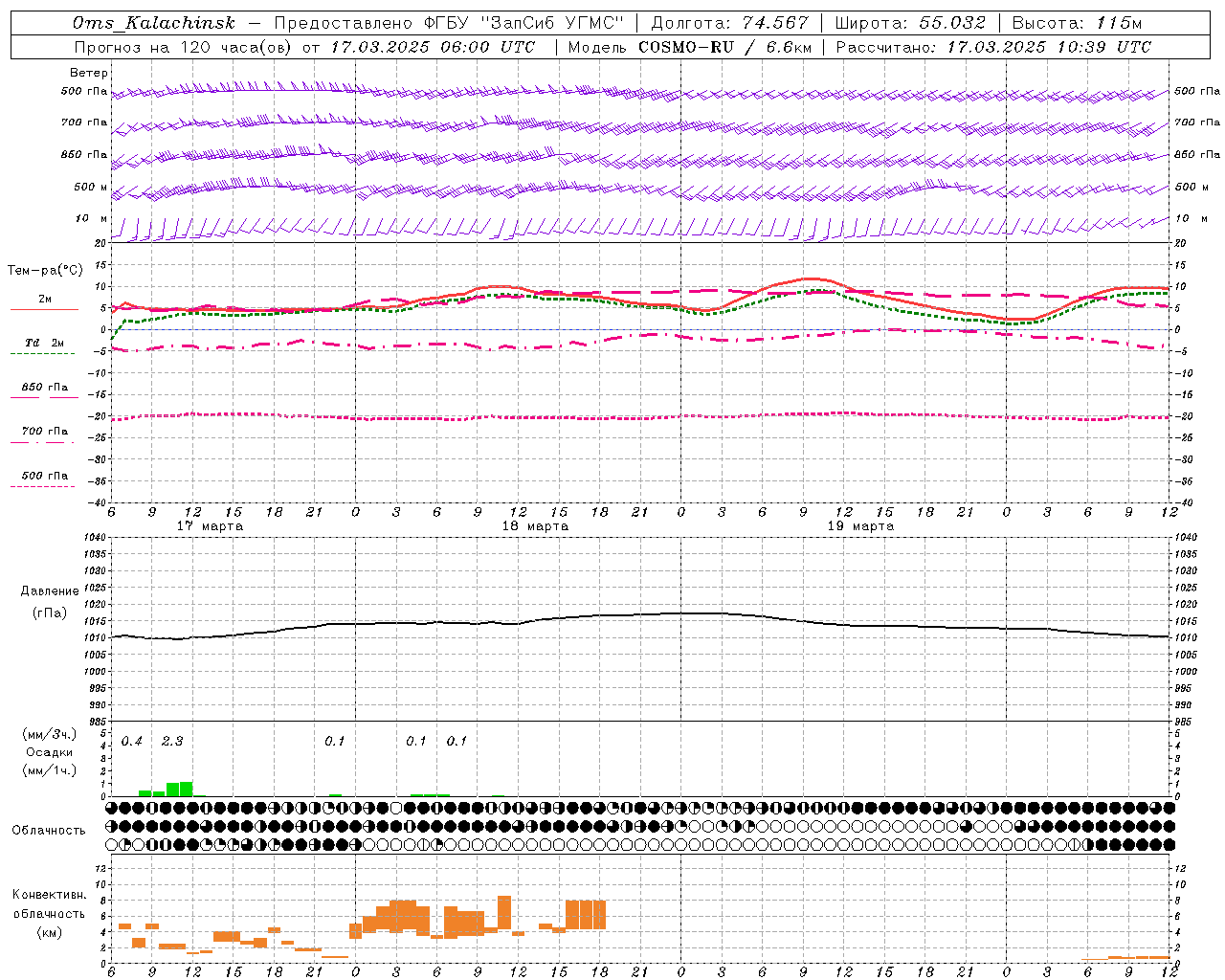Click the 18 марта date label

pyautogui.click(x=535, y=526)
